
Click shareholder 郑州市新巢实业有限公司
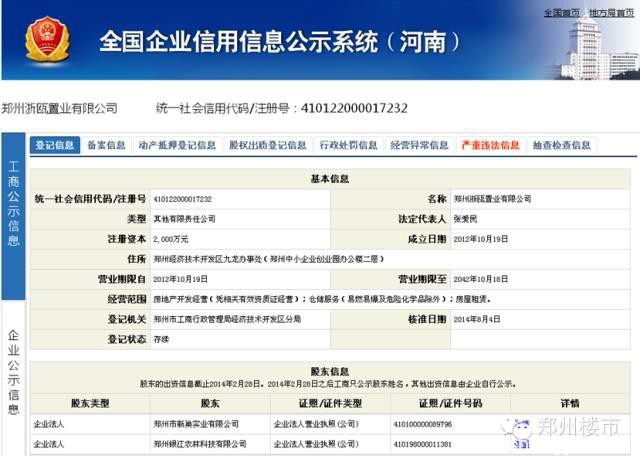click(196, 424)
